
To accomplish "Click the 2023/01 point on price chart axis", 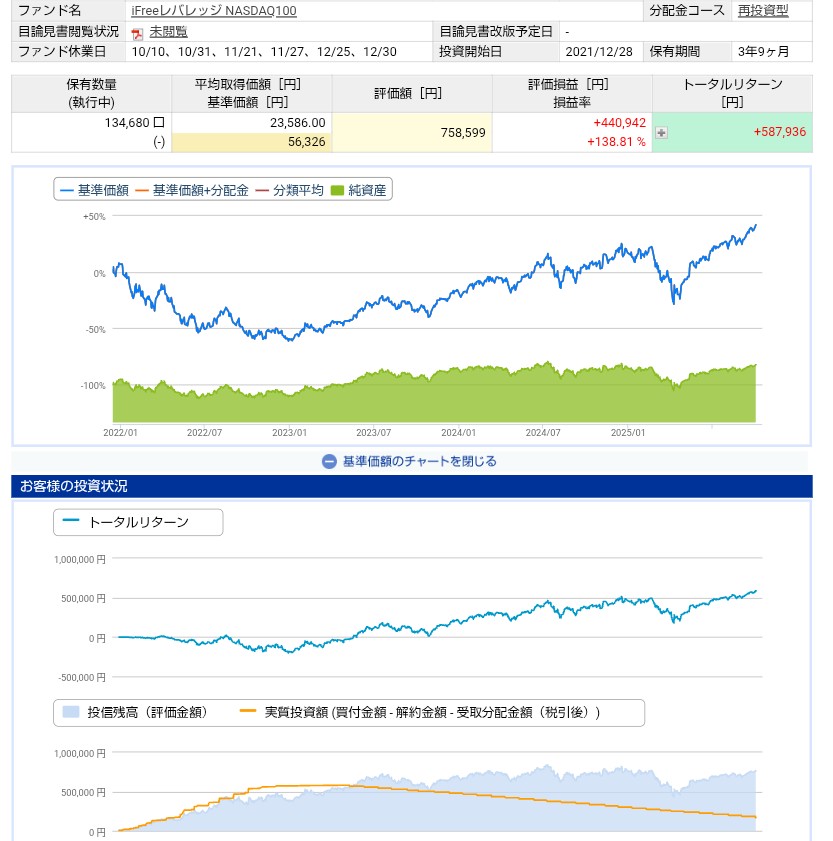I will click(289, 432).
